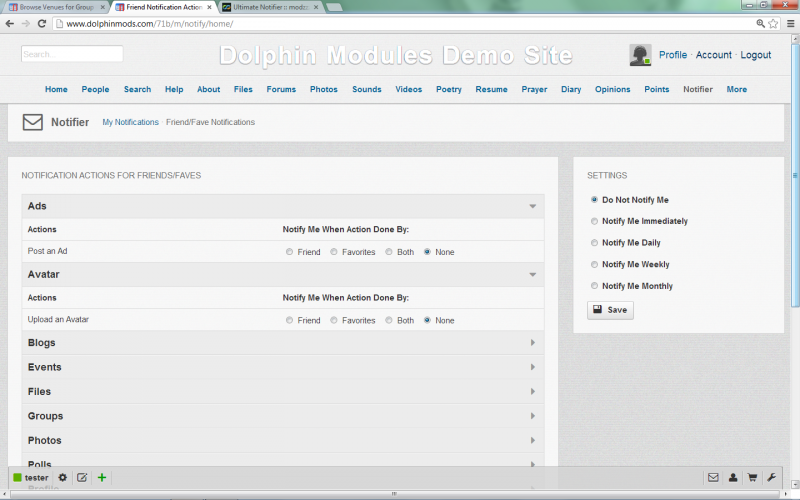Image resolution: width=800 pixels, height=500 pixels.
Task: Click the wrench icon in bottom bar
Action: point(771,478)
